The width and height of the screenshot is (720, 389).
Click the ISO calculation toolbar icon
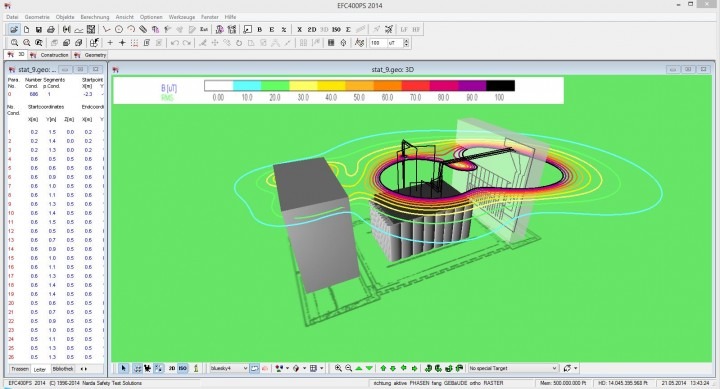click(336, 29)
